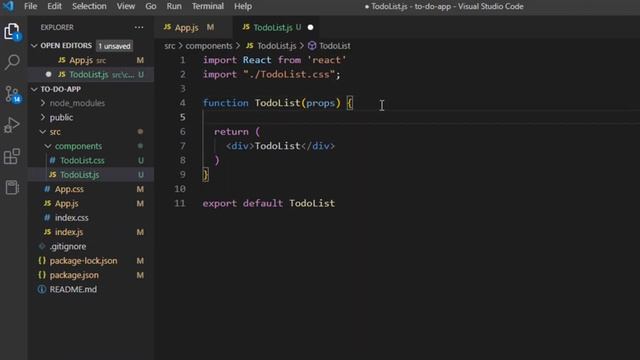The image size is (640, 360).
Task: Open package.json file
Action: 91,275
